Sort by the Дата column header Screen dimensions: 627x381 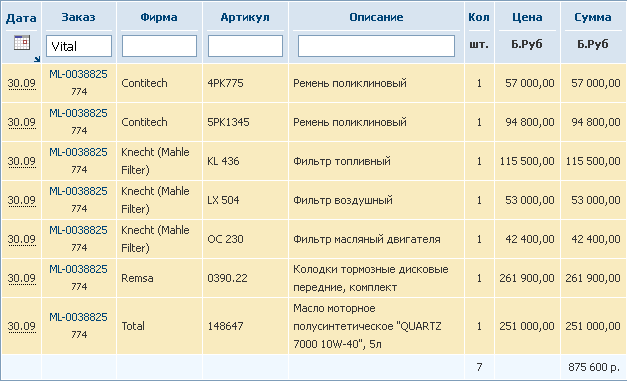tap(21, 18)
